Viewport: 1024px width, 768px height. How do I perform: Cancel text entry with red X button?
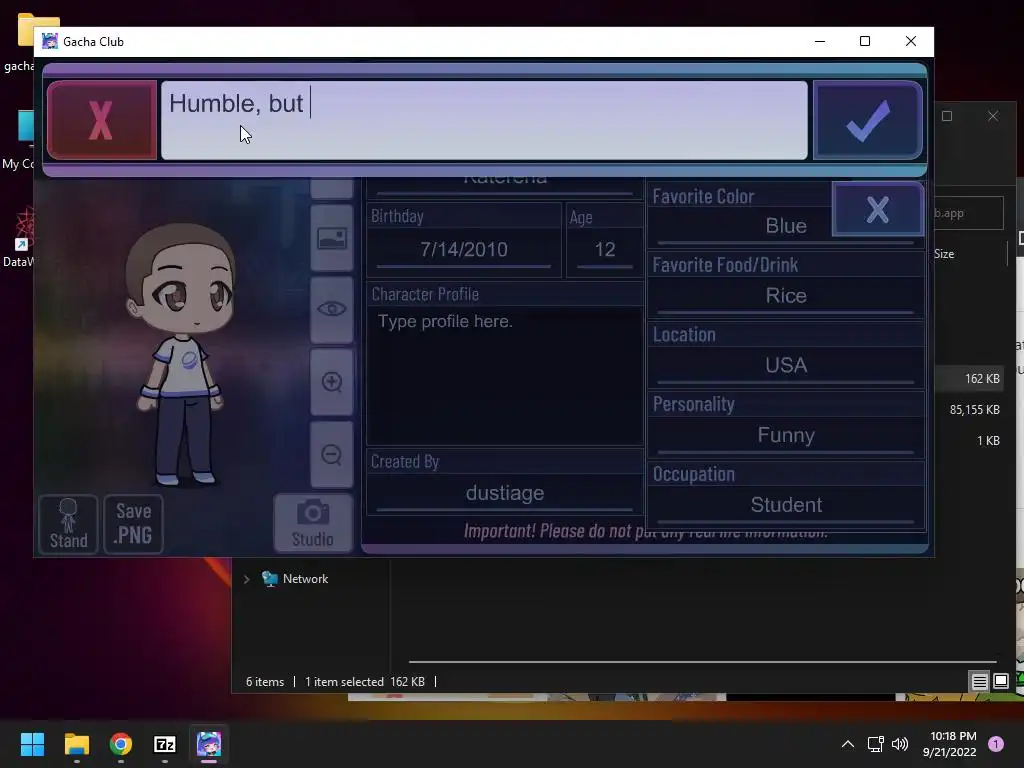[x=102, y=120]
